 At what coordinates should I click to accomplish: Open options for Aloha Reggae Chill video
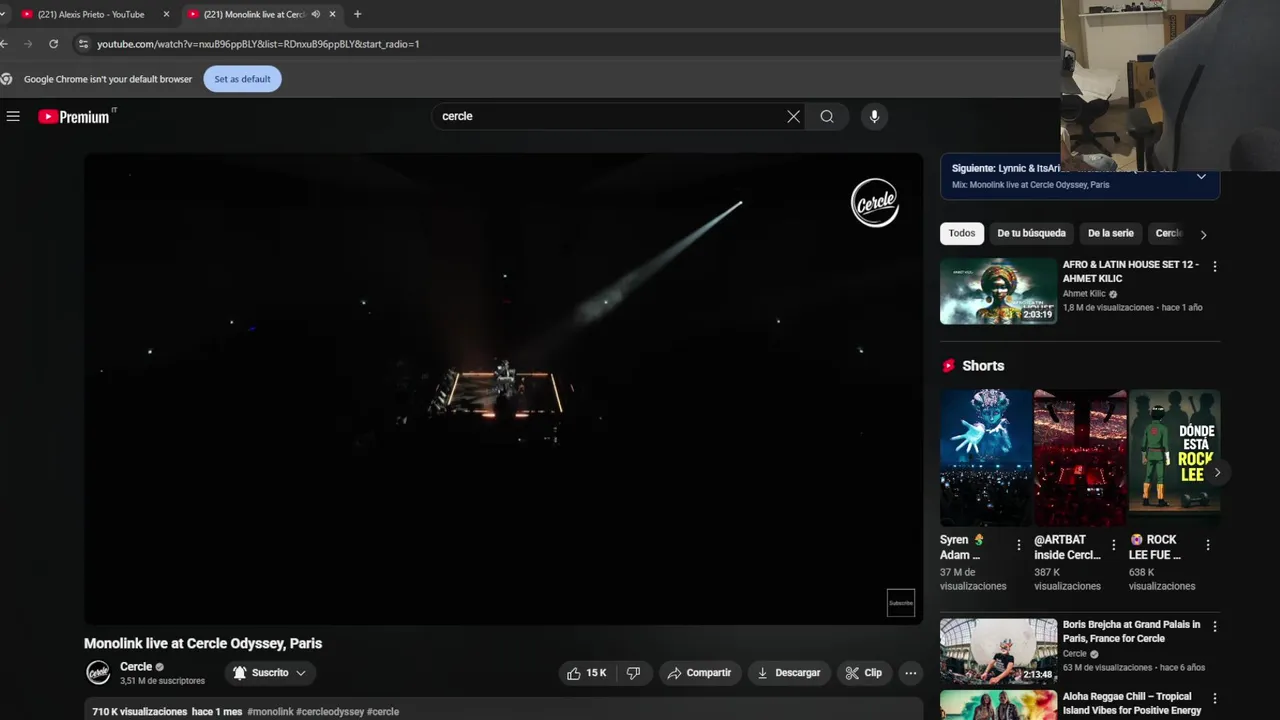pyautogui.click(x=1215, y=699)
